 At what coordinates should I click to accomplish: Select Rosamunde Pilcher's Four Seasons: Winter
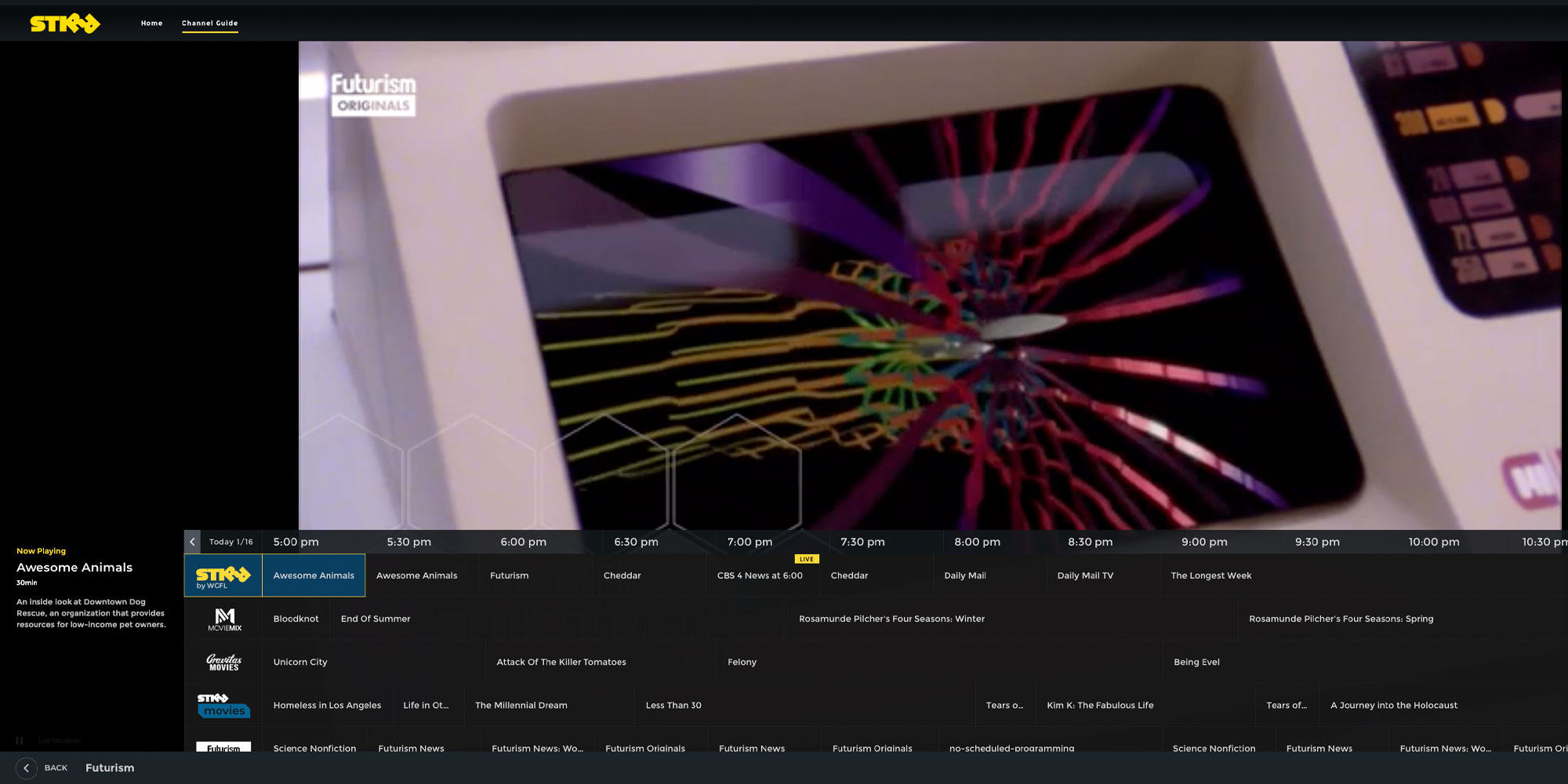tap(1011, 619)
